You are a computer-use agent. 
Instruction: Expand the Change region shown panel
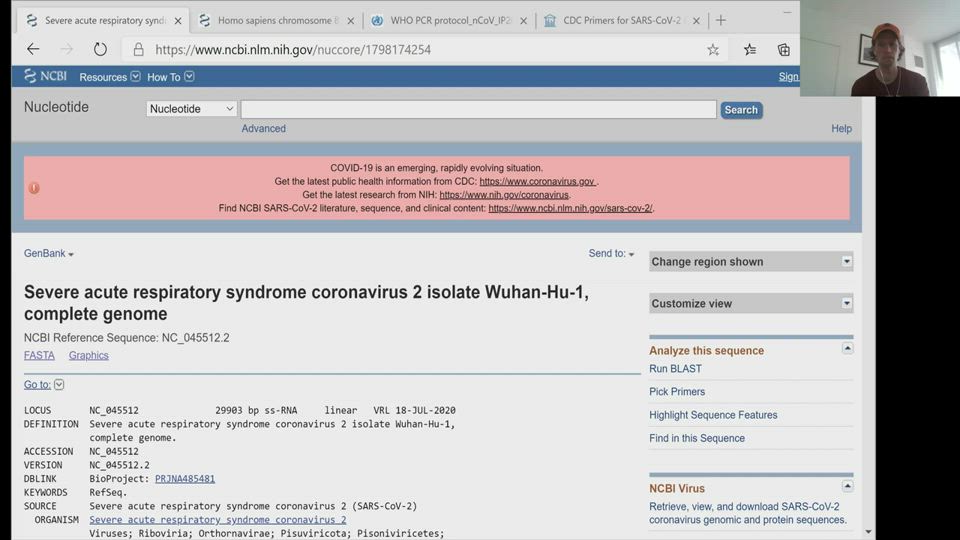(847, 262)
